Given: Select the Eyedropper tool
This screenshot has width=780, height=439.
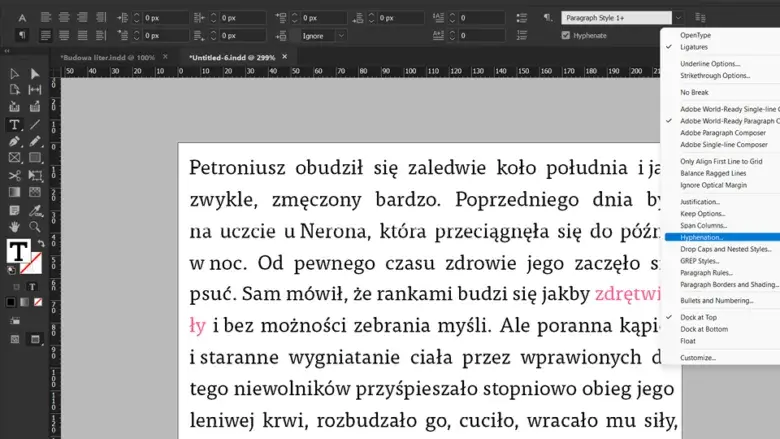Looking at the screenshot, I should 35,211.
